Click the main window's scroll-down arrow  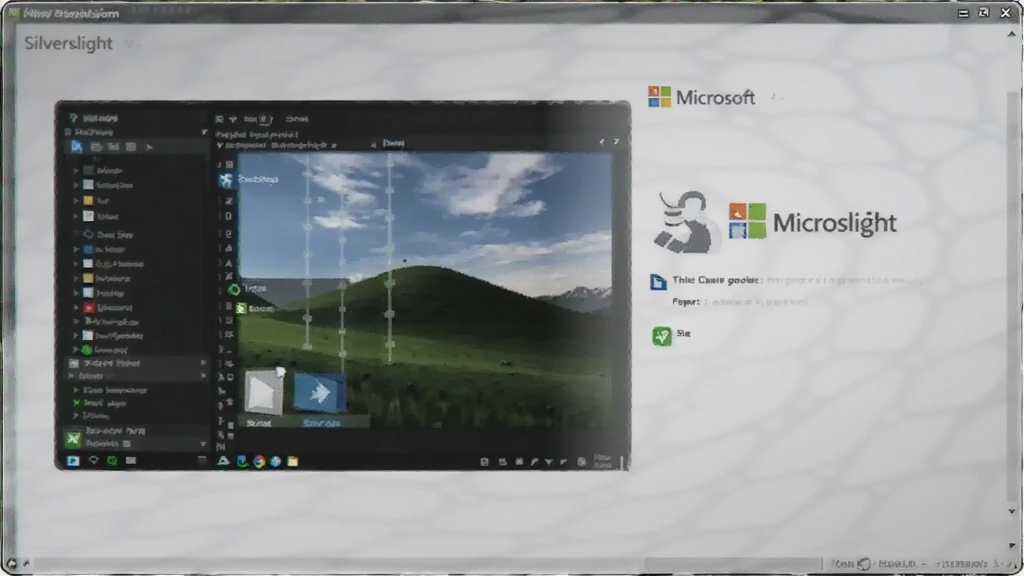pos(1012,512)
